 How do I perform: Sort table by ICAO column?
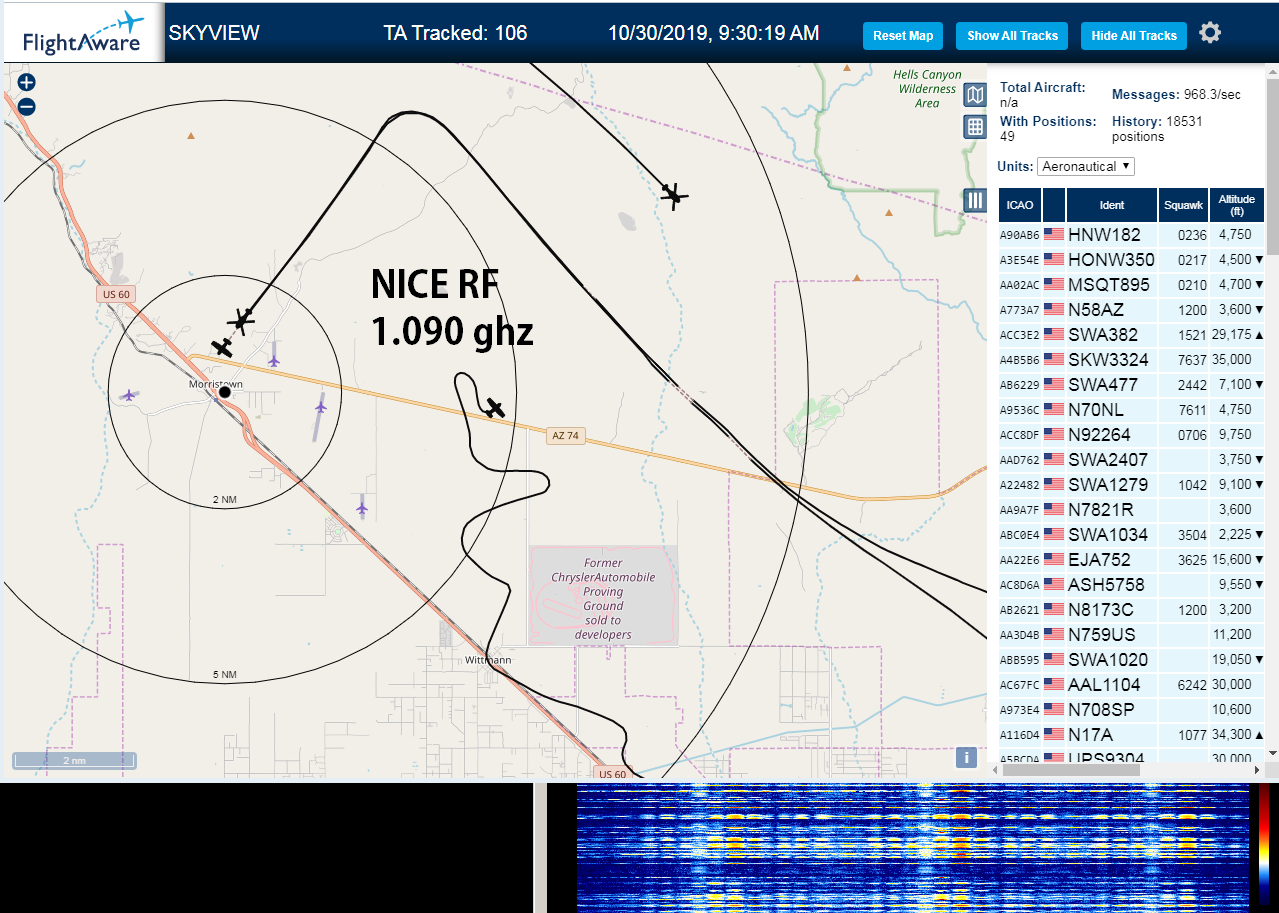pyautogui.click(x=1020, y=205)
